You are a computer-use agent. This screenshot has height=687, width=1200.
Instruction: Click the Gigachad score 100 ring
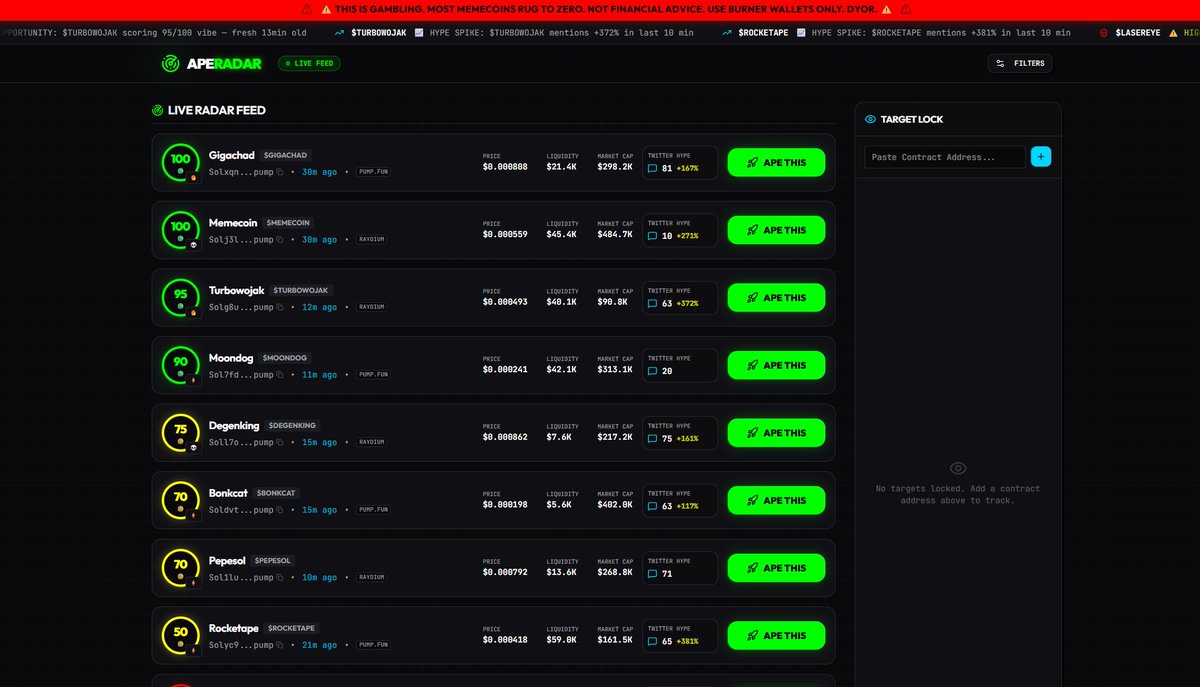(x=180, y=162)
